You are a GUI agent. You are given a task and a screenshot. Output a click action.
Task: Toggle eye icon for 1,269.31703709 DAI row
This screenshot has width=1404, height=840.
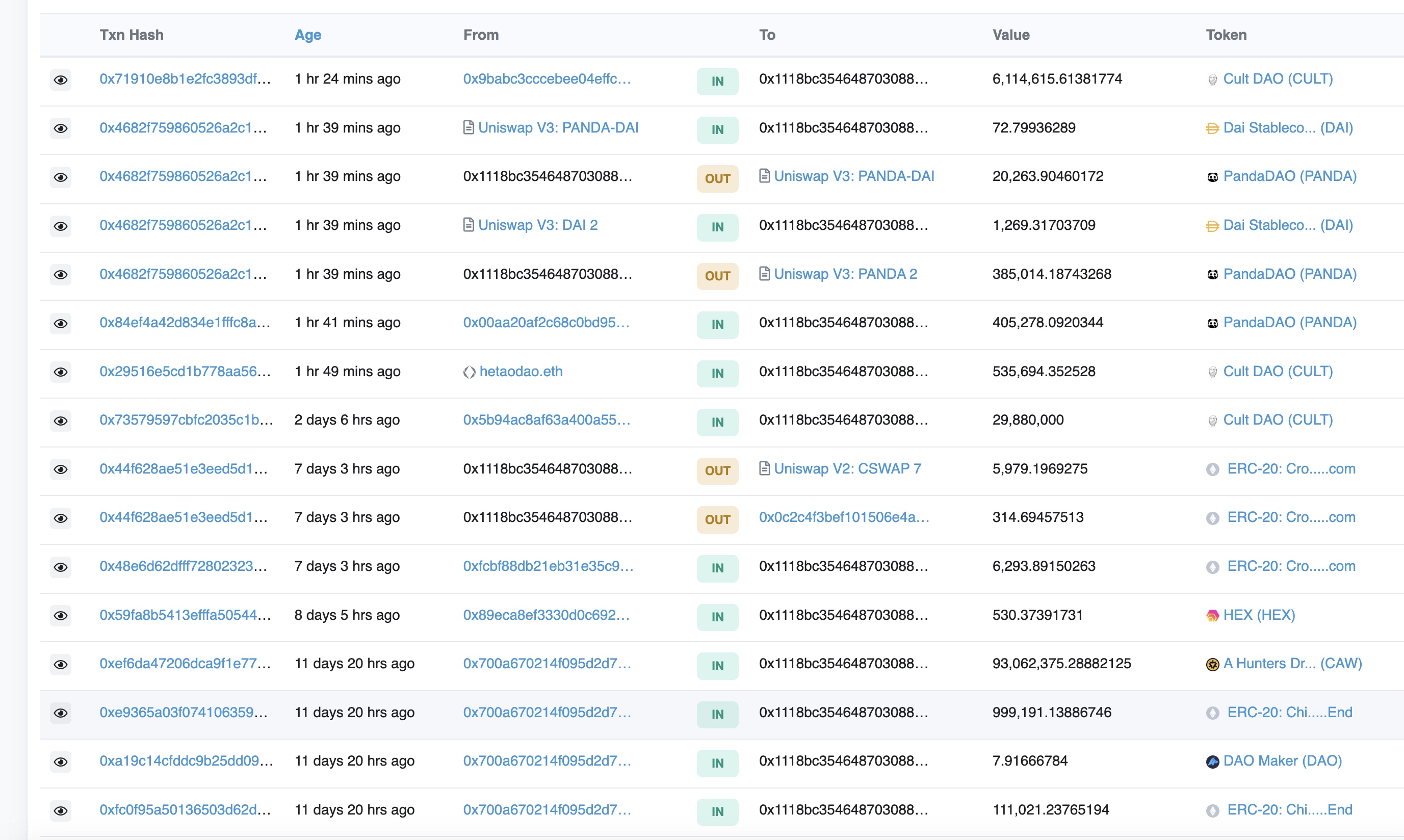pos(61,226)
